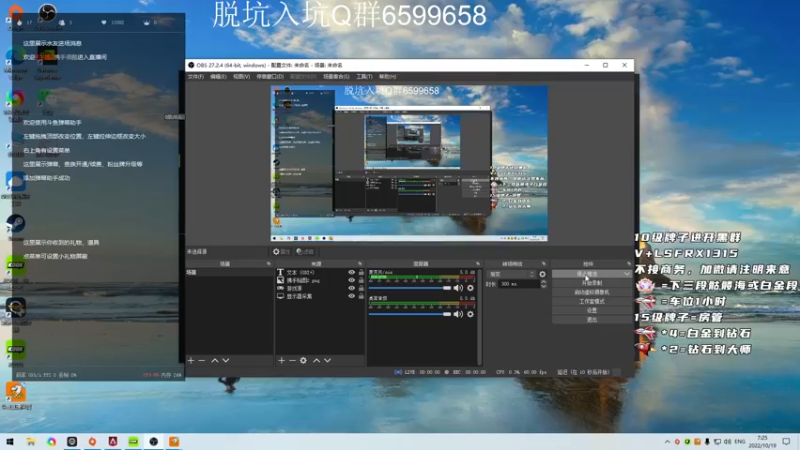Show hidden tray icons chevron
Screen dimensions: 800x450
667,441
